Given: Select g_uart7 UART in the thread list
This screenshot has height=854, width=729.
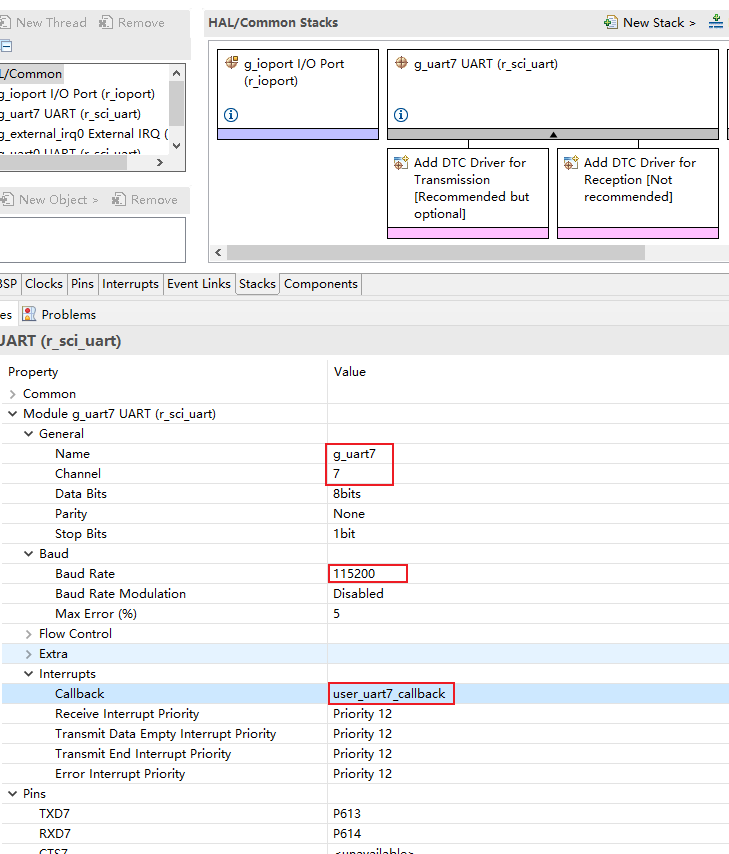Looking at the screenshot, I should click(70, 114).
